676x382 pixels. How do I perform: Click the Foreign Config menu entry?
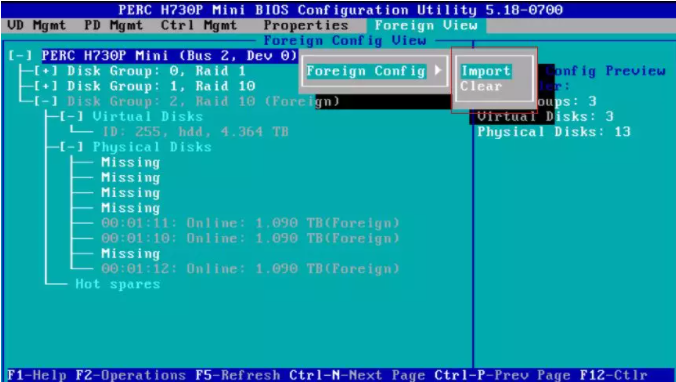366,71
